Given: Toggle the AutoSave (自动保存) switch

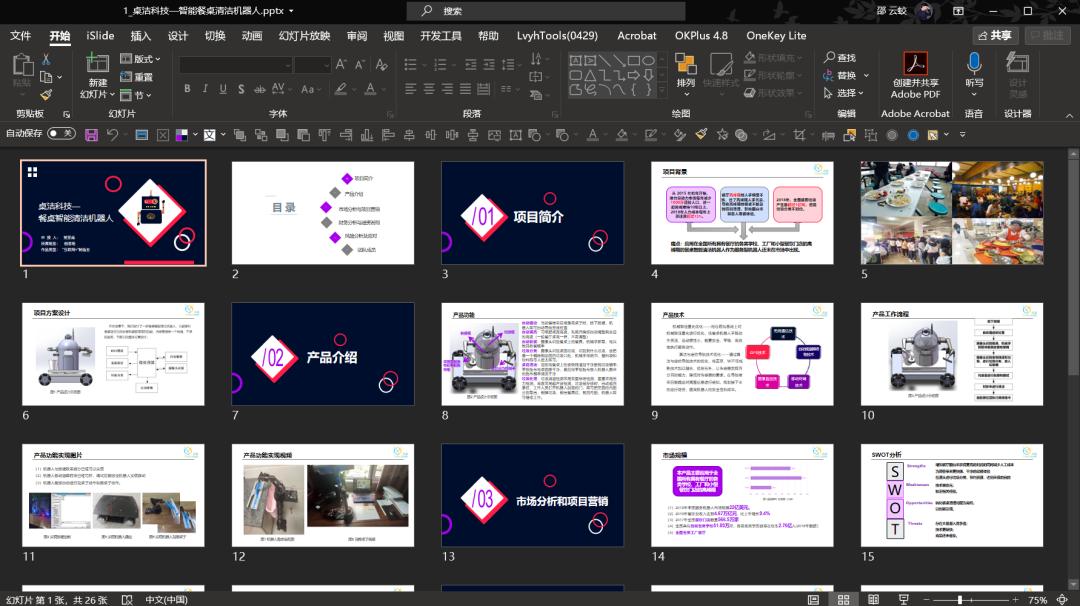Looking at the screenshot, I should pos(61,133).
